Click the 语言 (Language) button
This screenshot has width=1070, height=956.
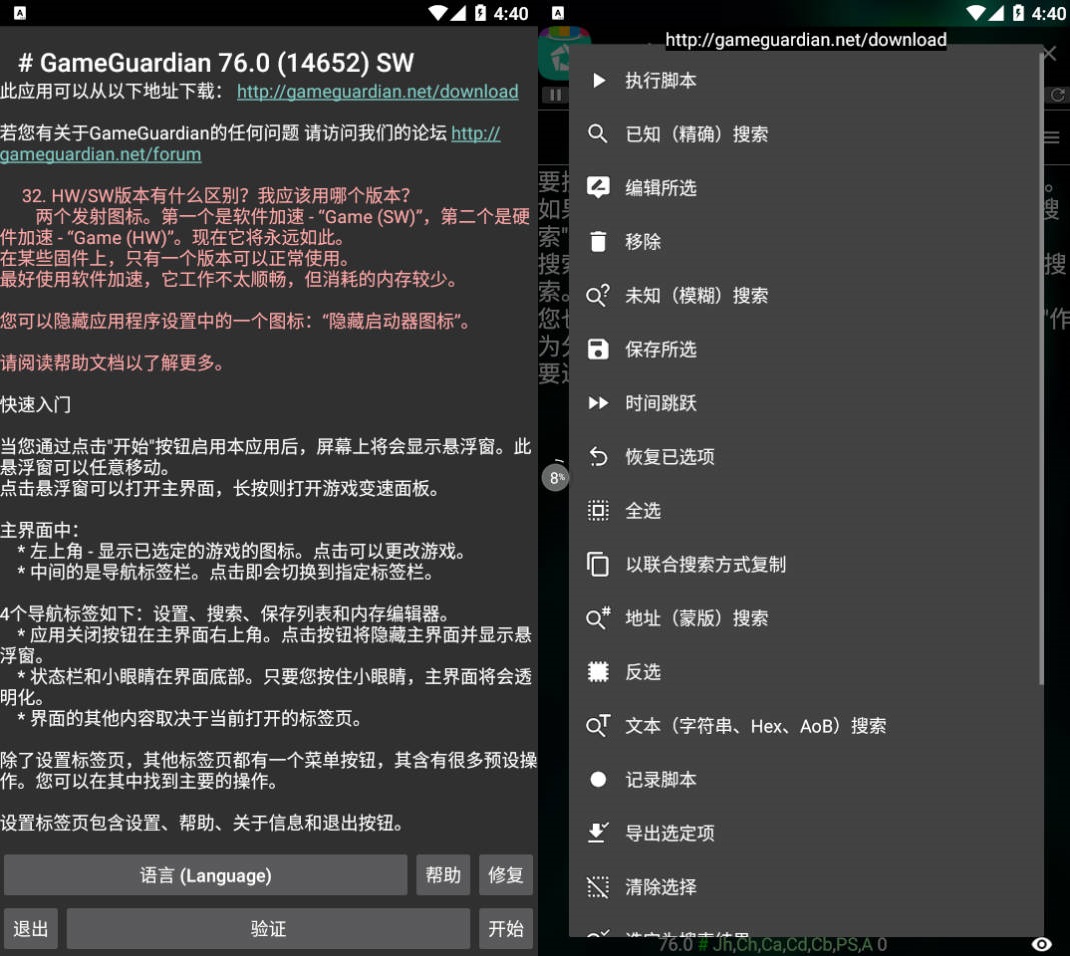point(205,875)
